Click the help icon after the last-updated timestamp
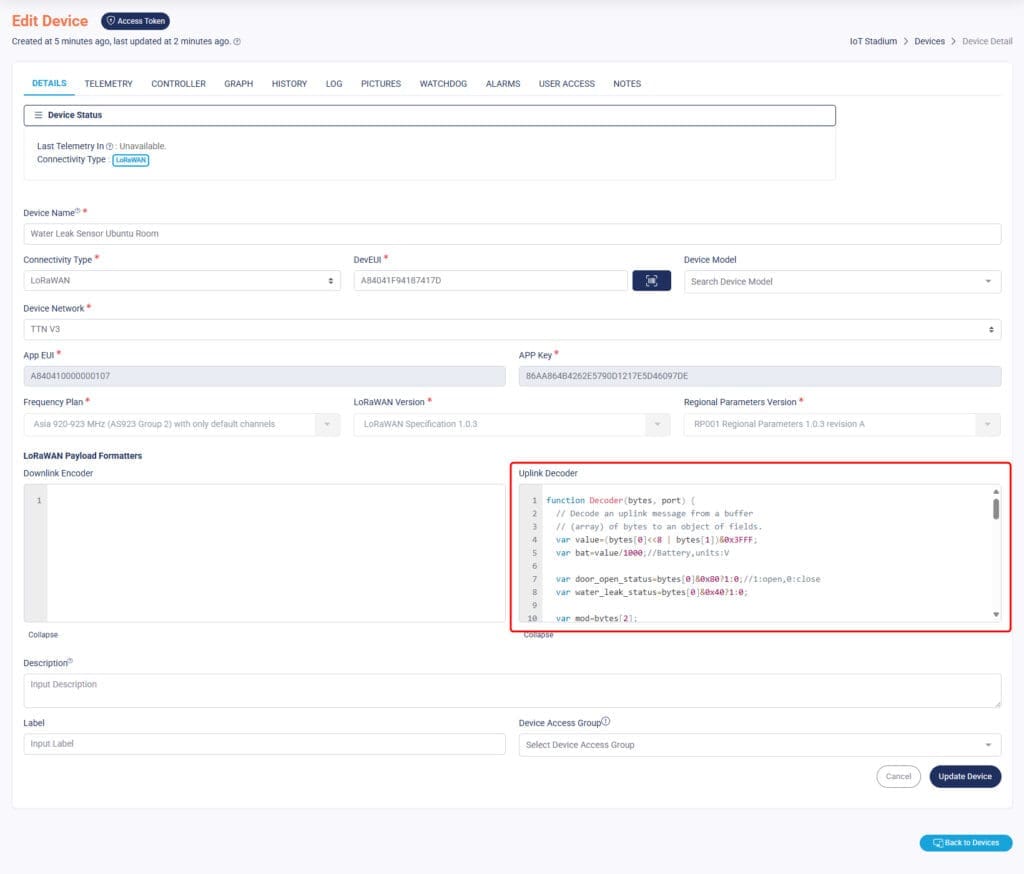 pos(237,42)
